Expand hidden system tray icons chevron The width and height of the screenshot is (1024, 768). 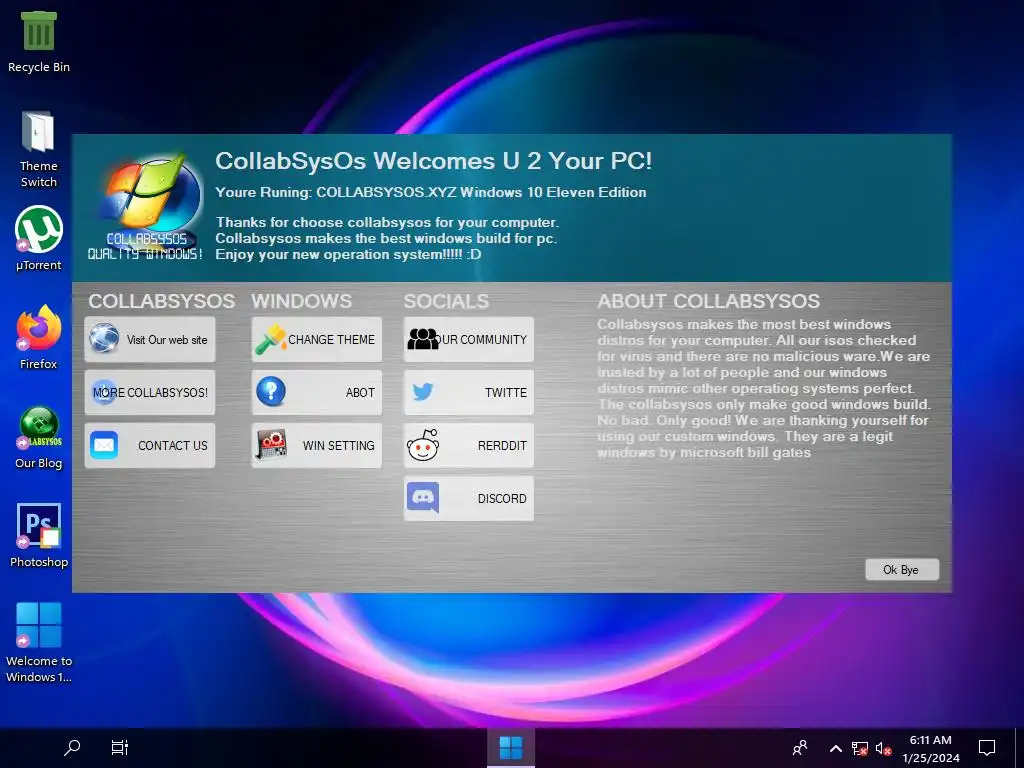click(835, 748)
